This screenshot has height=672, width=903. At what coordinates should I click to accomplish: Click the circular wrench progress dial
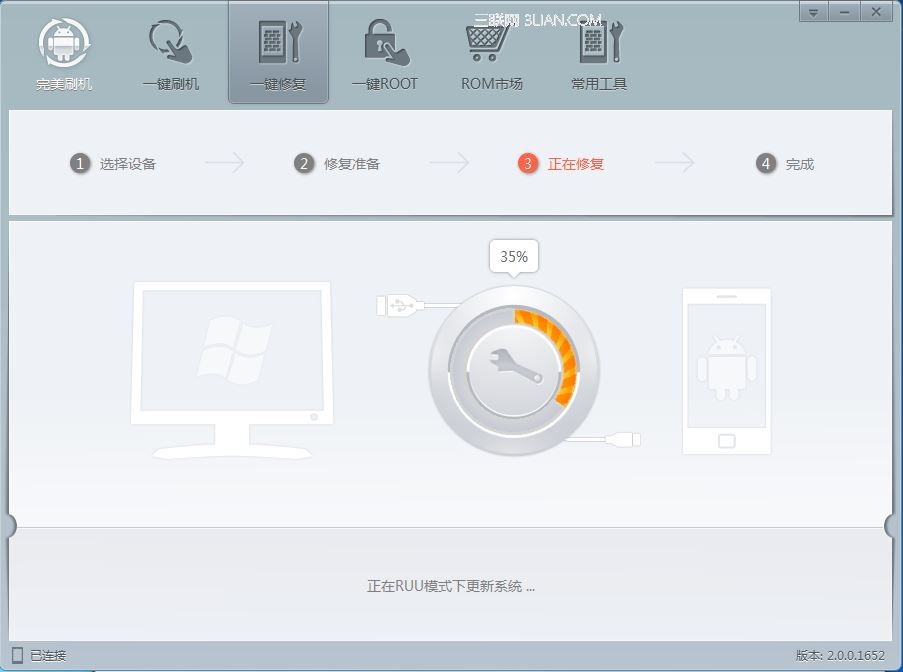coord(514,370)
